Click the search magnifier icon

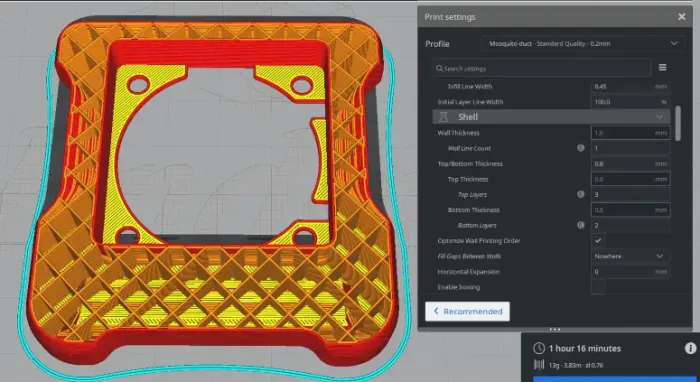click(439, 68)
